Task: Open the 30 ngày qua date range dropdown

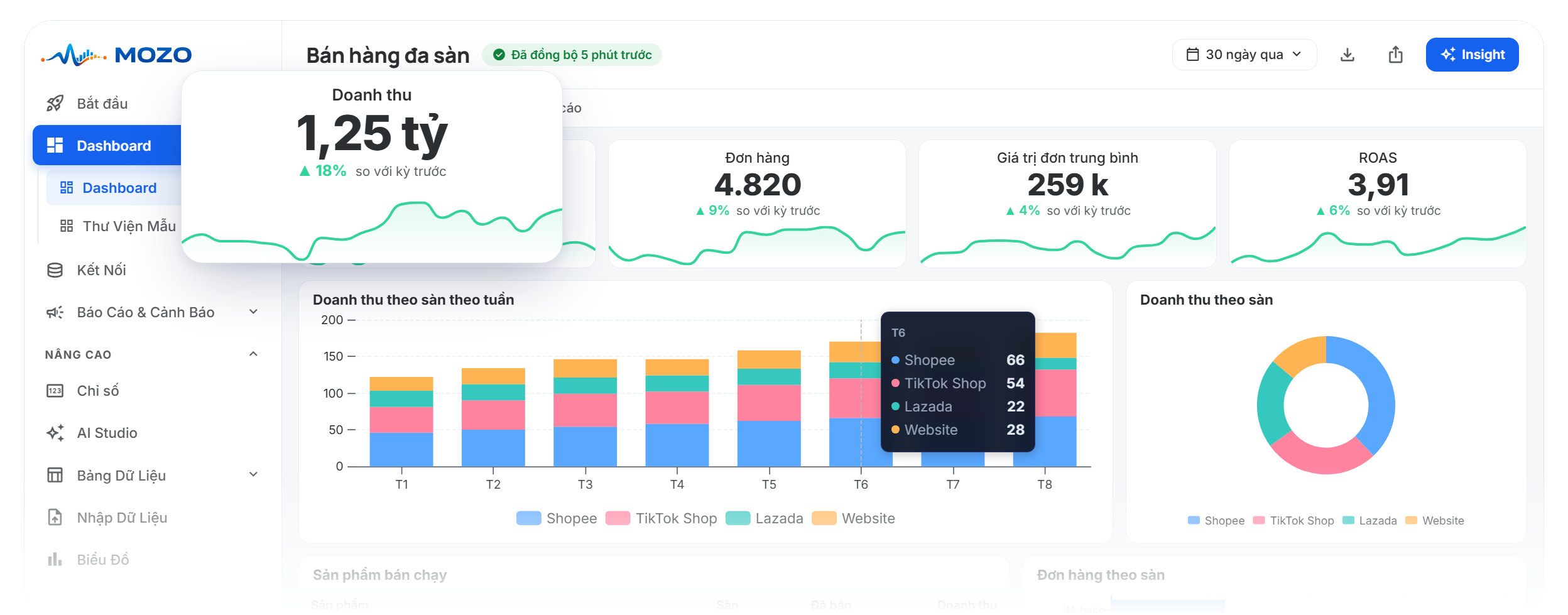Action: point(1244,55)
